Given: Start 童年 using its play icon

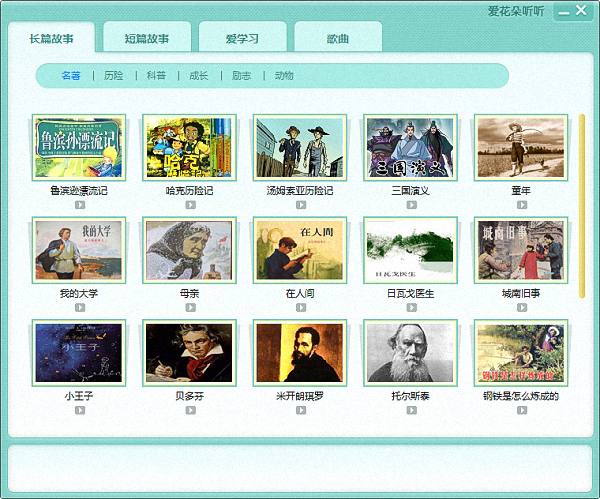Looking at the screenshot, I should (x=521, y=204).
